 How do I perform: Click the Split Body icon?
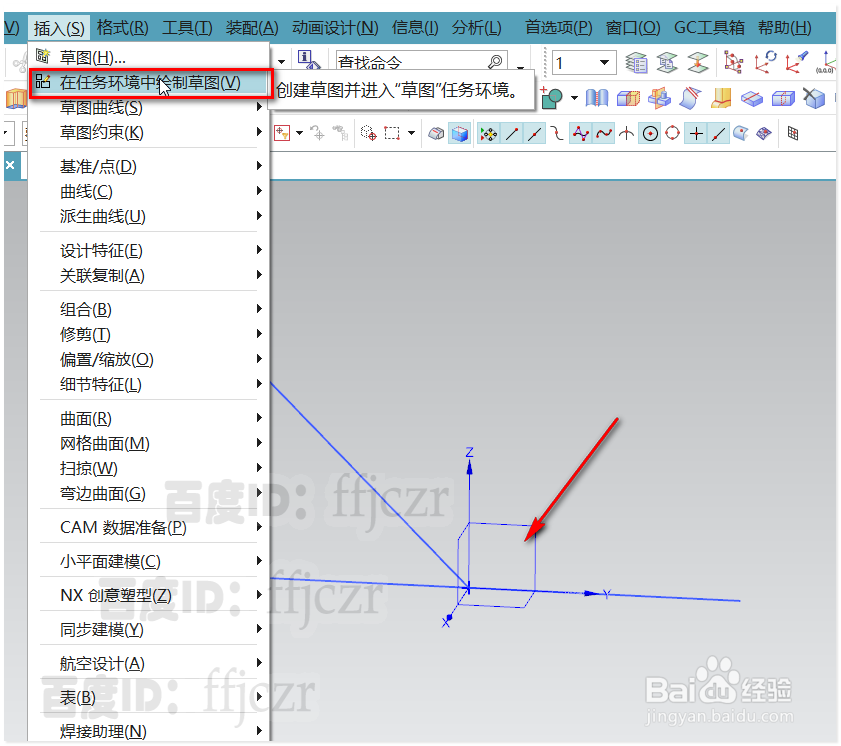coord(659,98)
